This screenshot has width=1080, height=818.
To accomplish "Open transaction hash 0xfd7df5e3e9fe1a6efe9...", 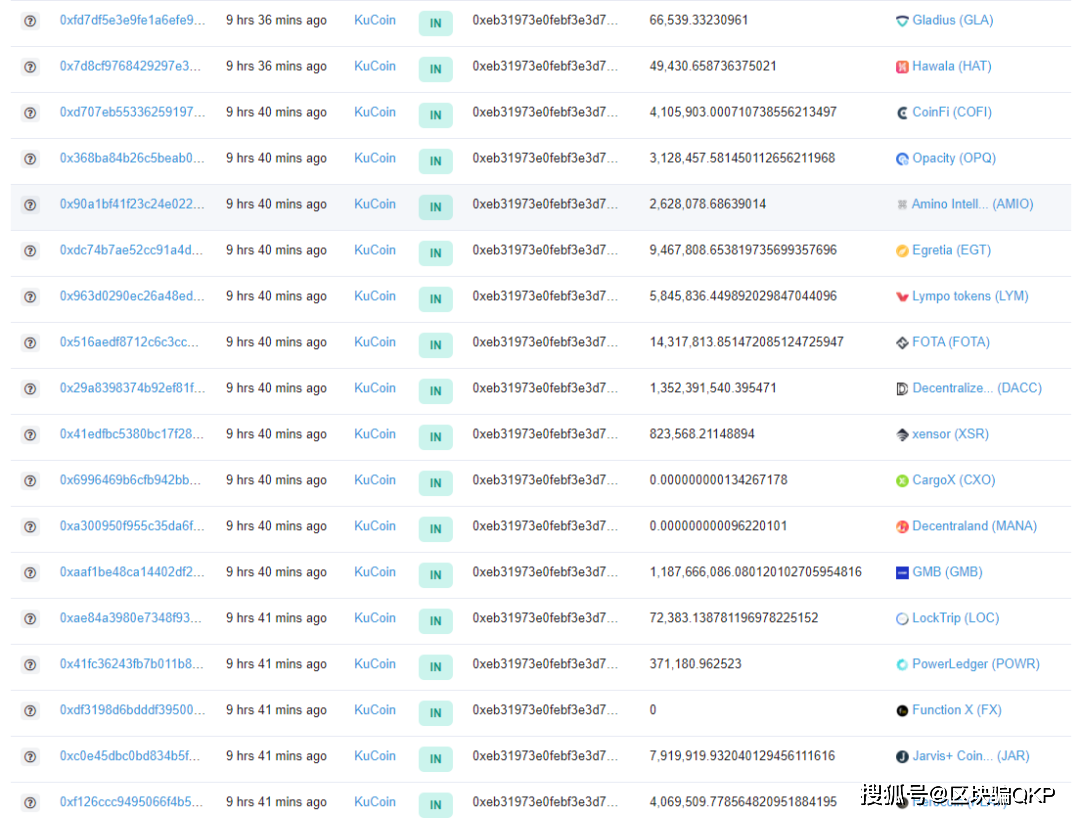I will (x=132, y=20).
